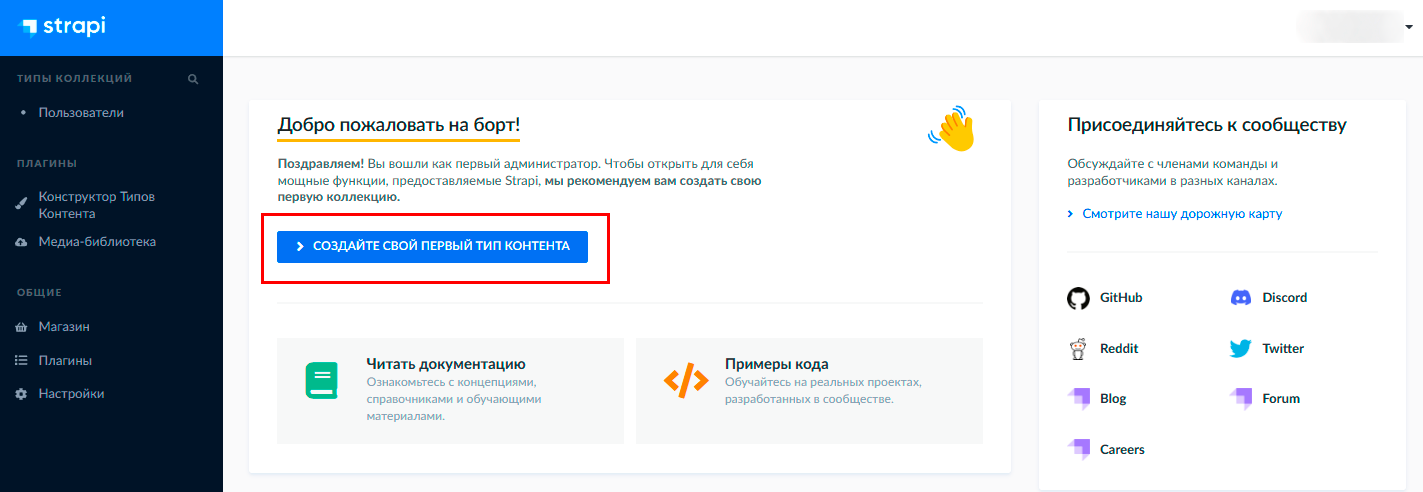Click the Добро пожаловать на борт! heading

point(399,125)
